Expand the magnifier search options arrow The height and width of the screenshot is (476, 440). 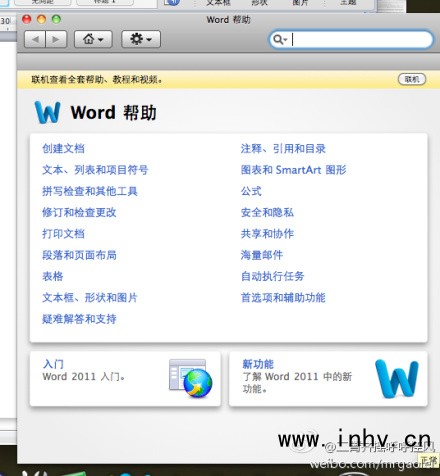280,40
